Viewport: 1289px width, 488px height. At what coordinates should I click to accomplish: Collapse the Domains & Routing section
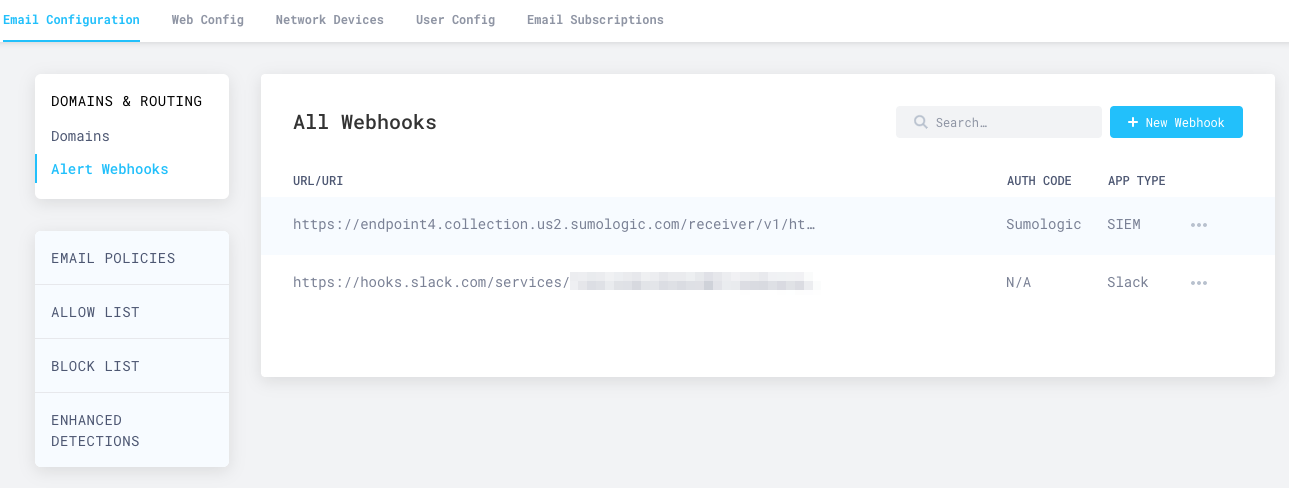(126, 101)
